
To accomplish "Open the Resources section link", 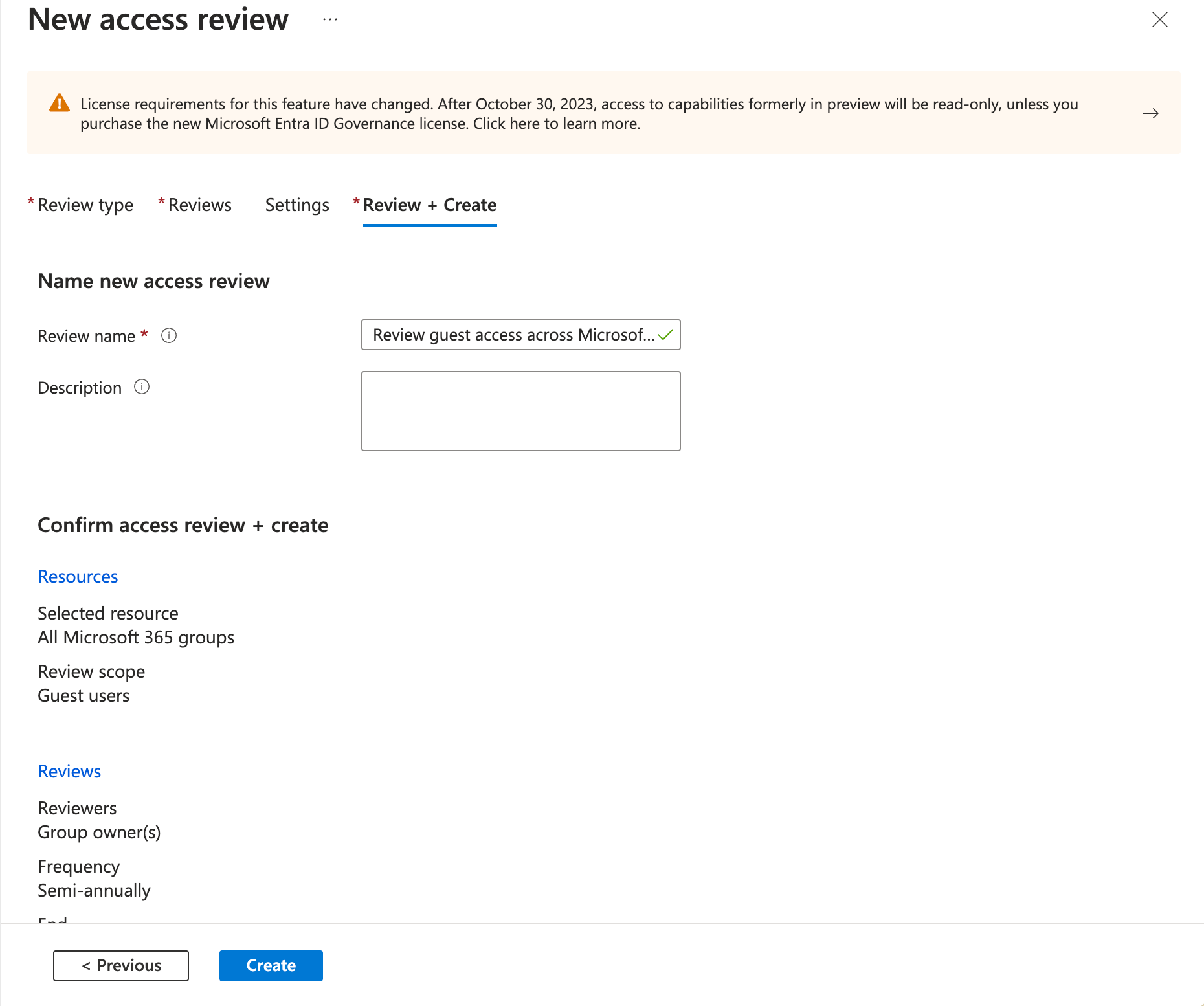I will (x=78, y=576).
